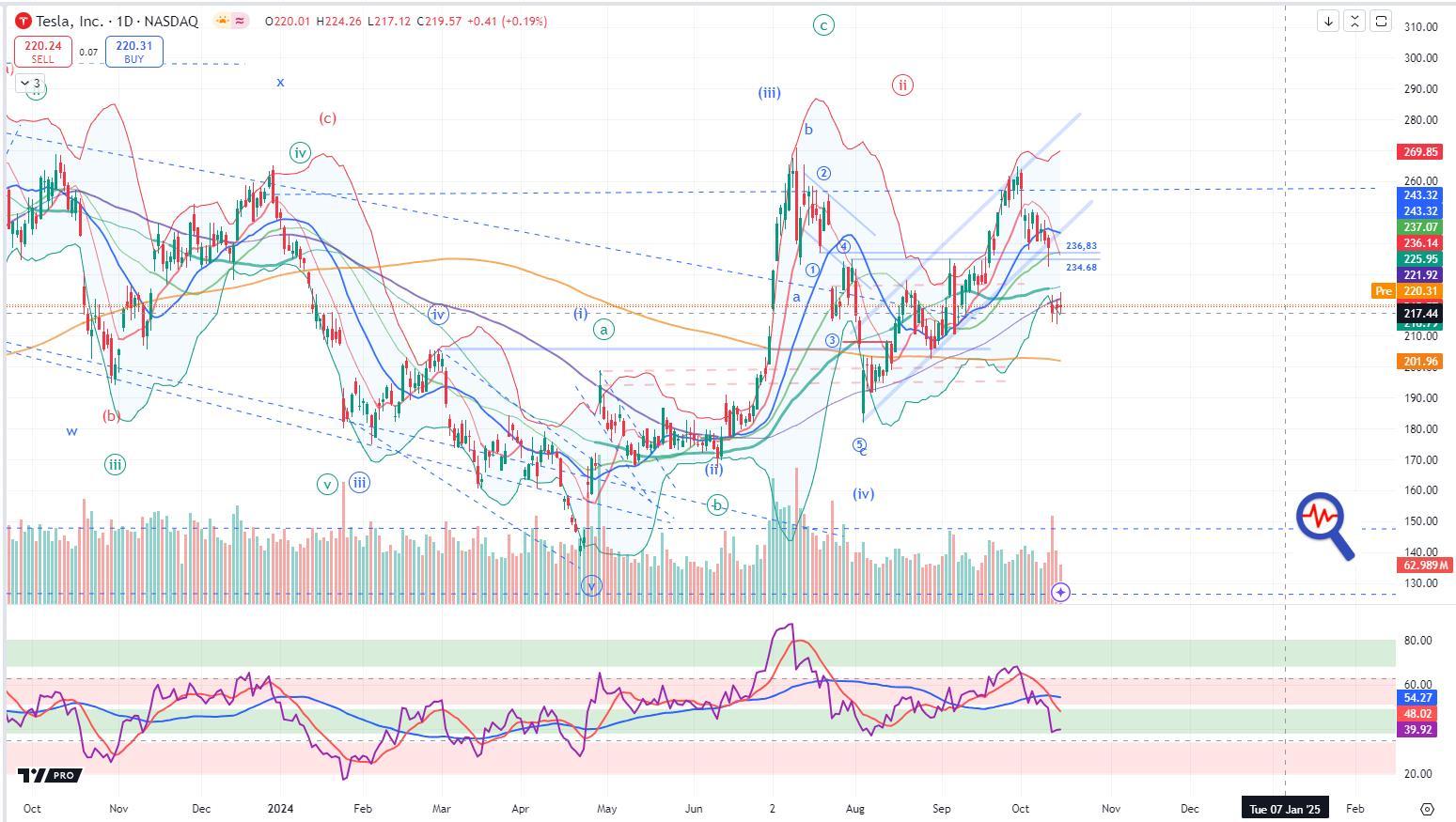Screen dimensions: 1456x822
Task: Change the '1D' interval in the chart legend
Action: (124, 21)
